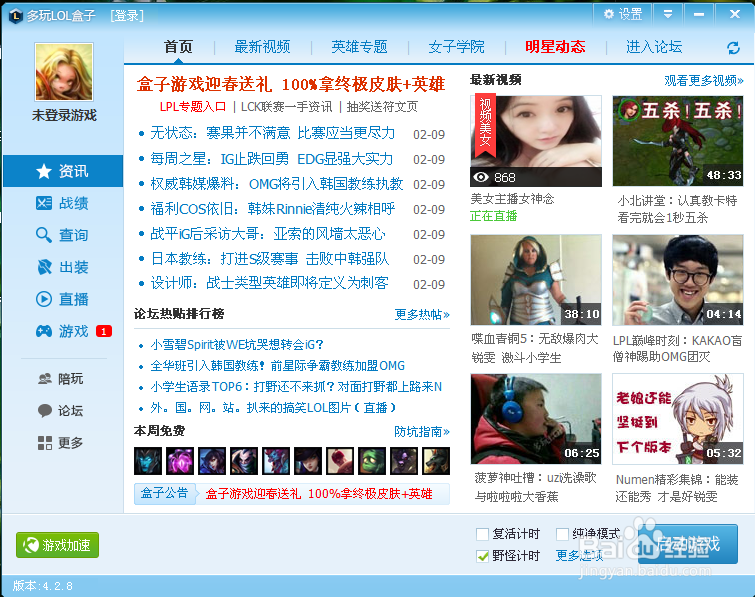Image resolution: width=755 pixels, height=597 pixels.
Task: Select the first free champion icon
Action: (x=148, y=461)
